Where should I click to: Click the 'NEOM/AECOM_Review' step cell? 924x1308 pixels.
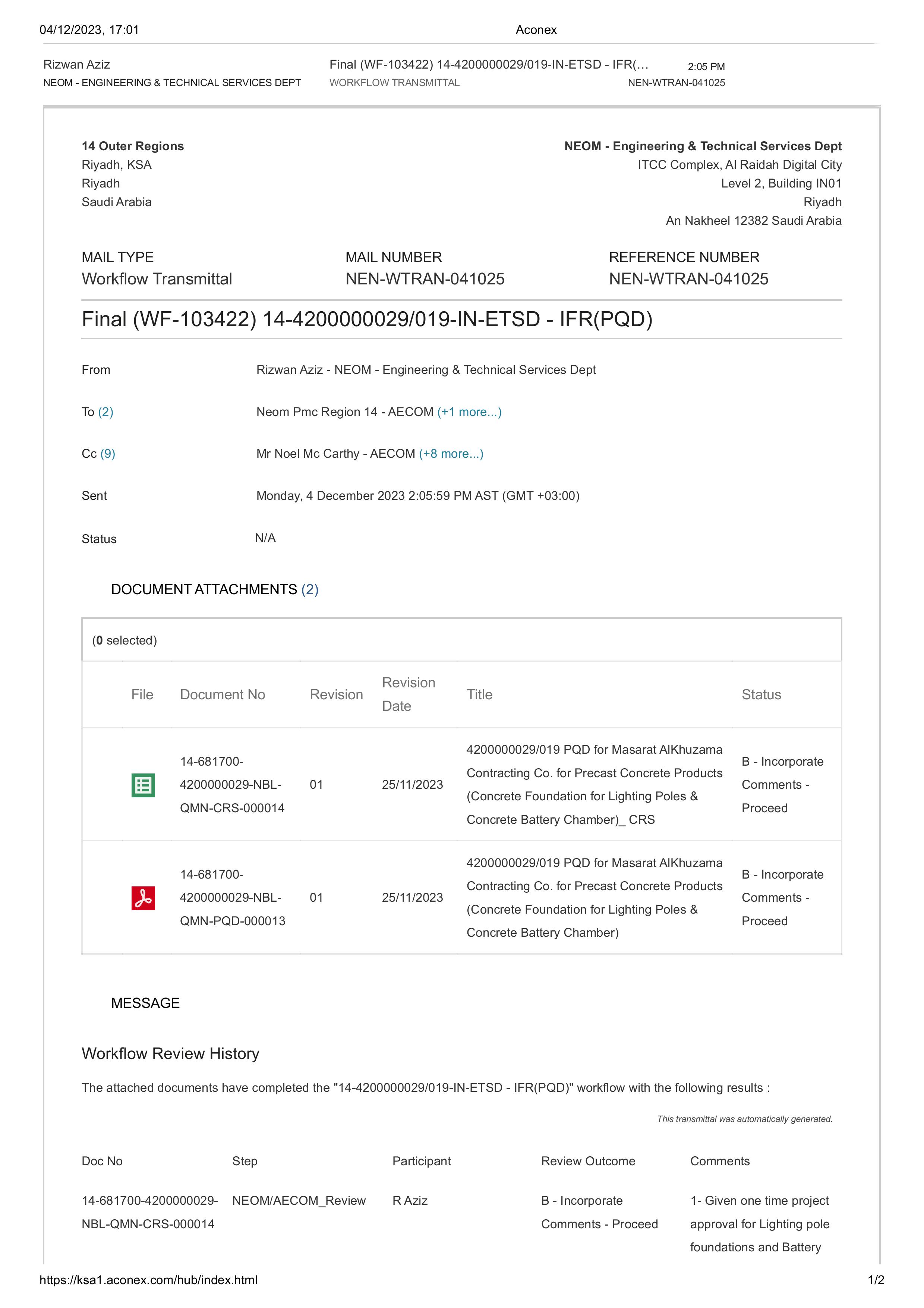[299, 1200]
